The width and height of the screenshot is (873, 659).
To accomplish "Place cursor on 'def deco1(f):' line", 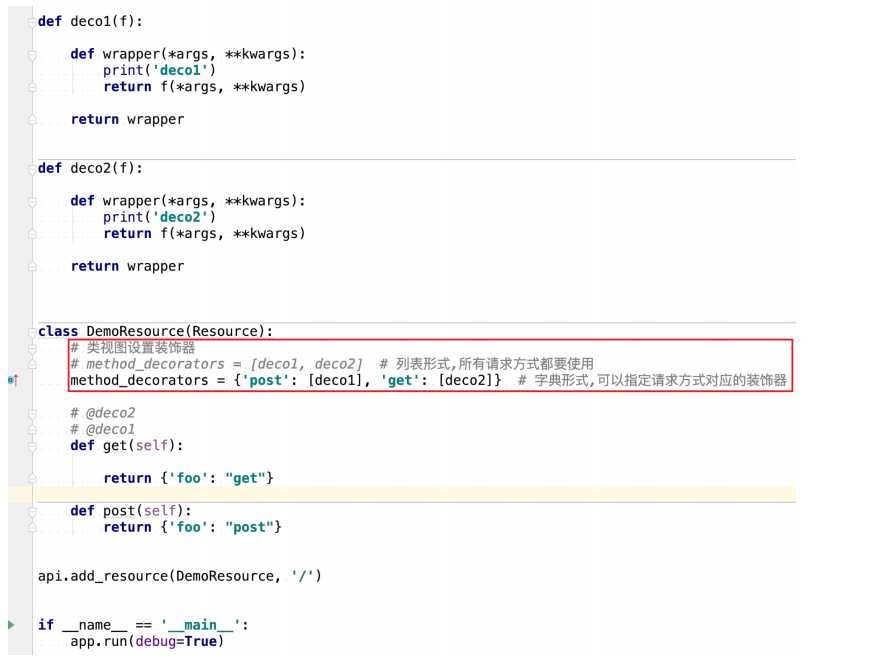I will (x=90, y=22).
